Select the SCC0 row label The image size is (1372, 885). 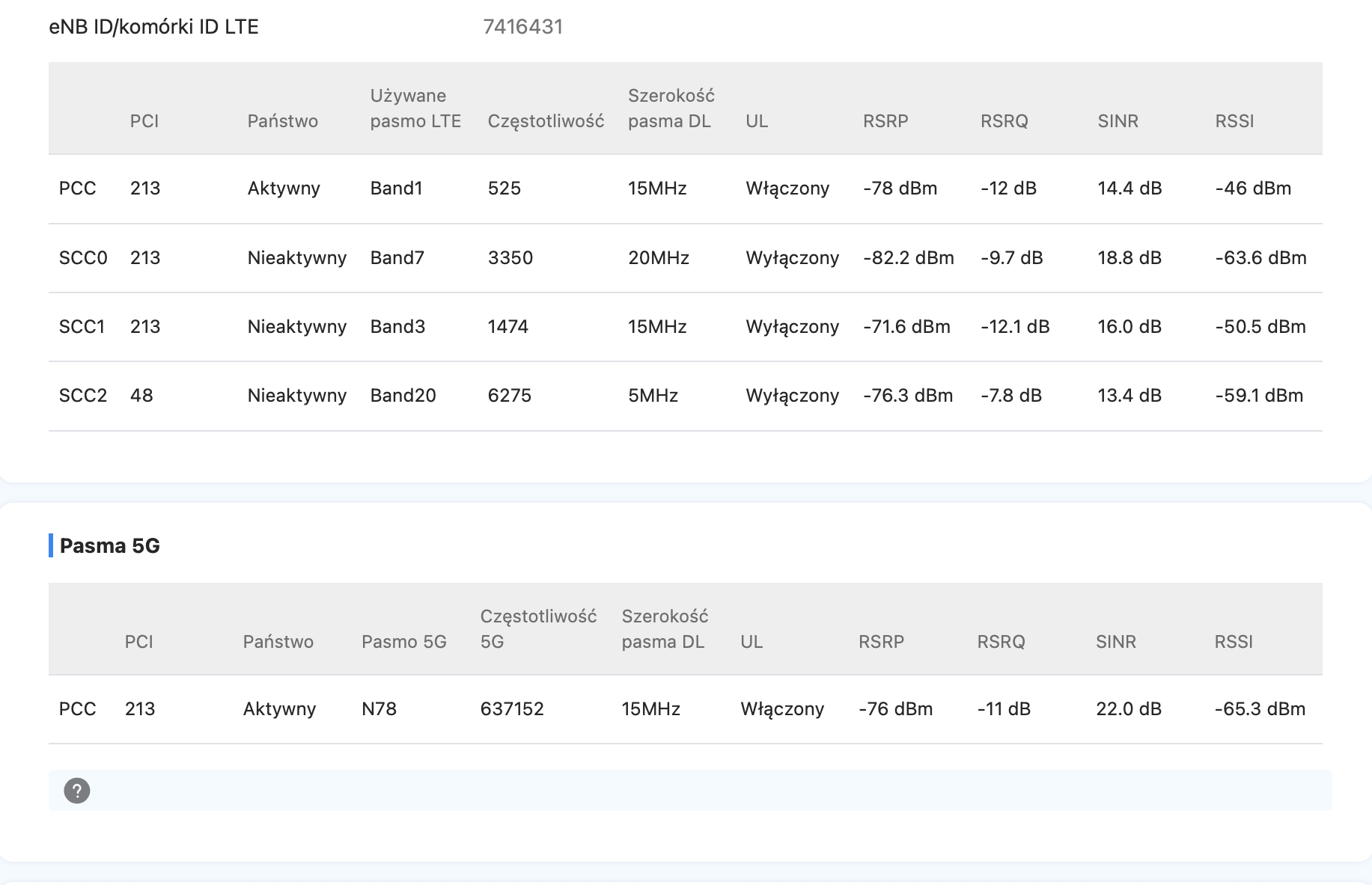[x=83, y=258]
